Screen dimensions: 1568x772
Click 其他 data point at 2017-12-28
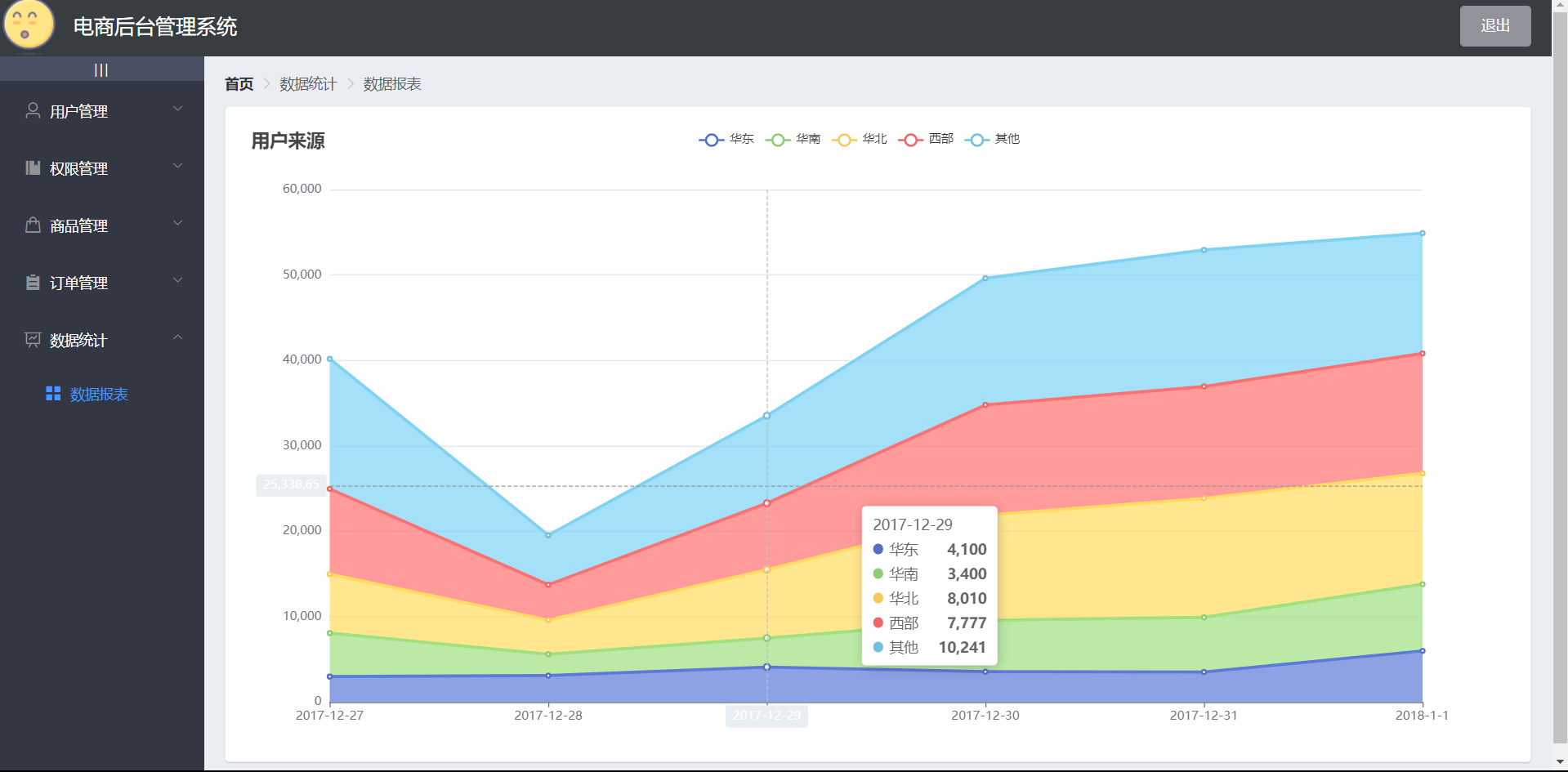(548, 535)
